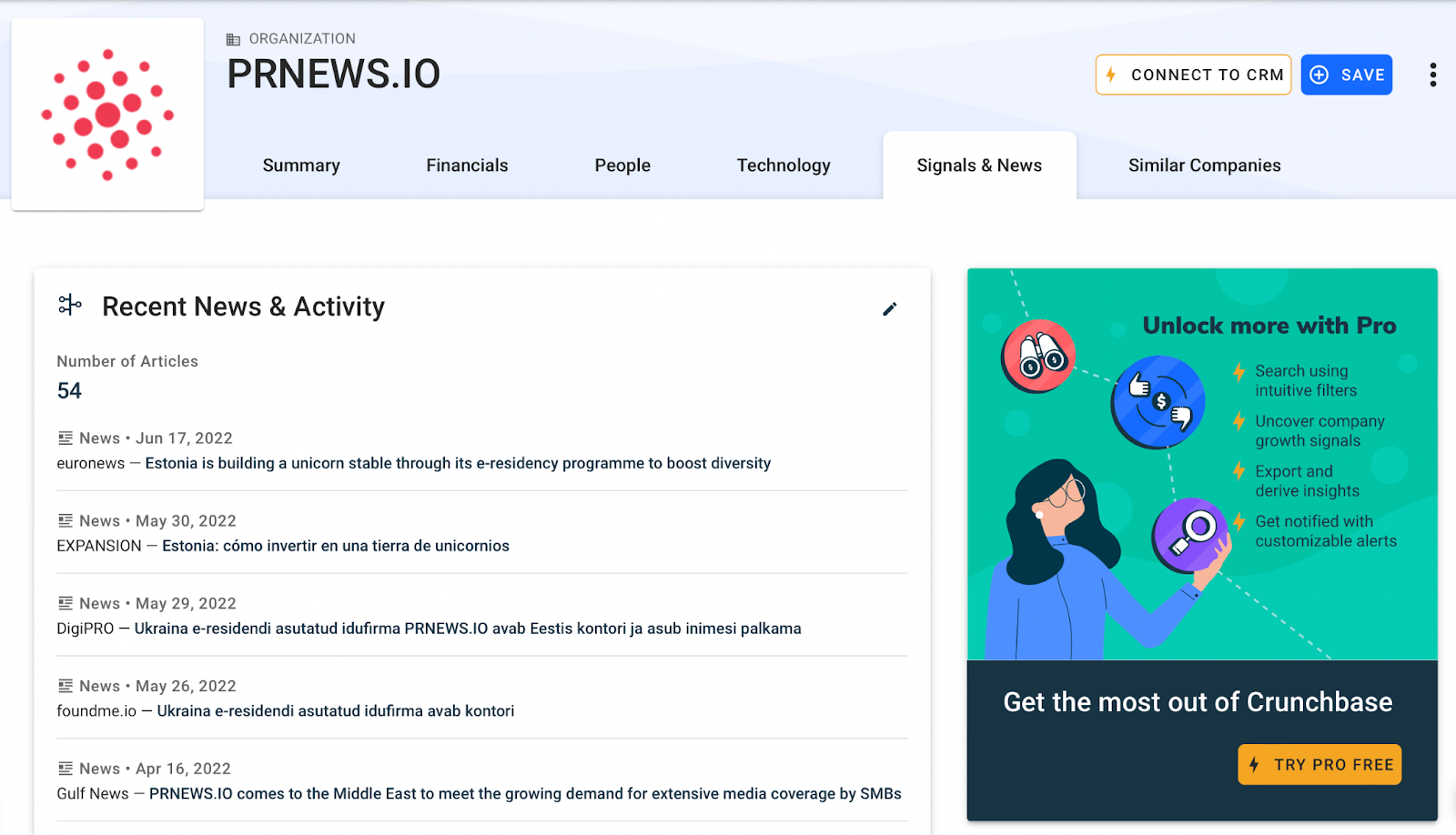1456x835 pixels.
Task: Open the Similar Companies tab
Action: tap(1204, 166)
